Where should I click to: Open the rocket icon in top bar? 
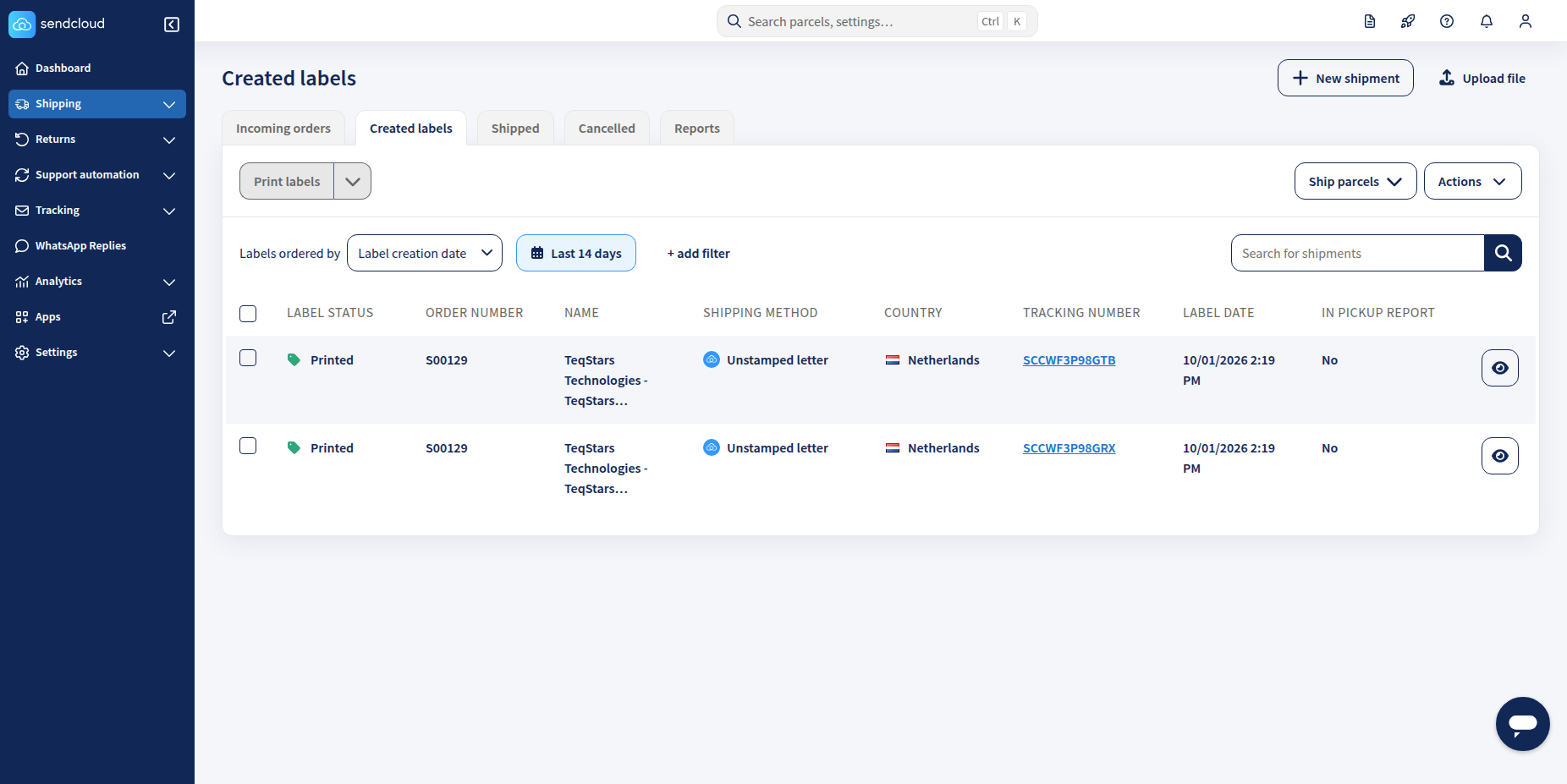pos(1408,21)
